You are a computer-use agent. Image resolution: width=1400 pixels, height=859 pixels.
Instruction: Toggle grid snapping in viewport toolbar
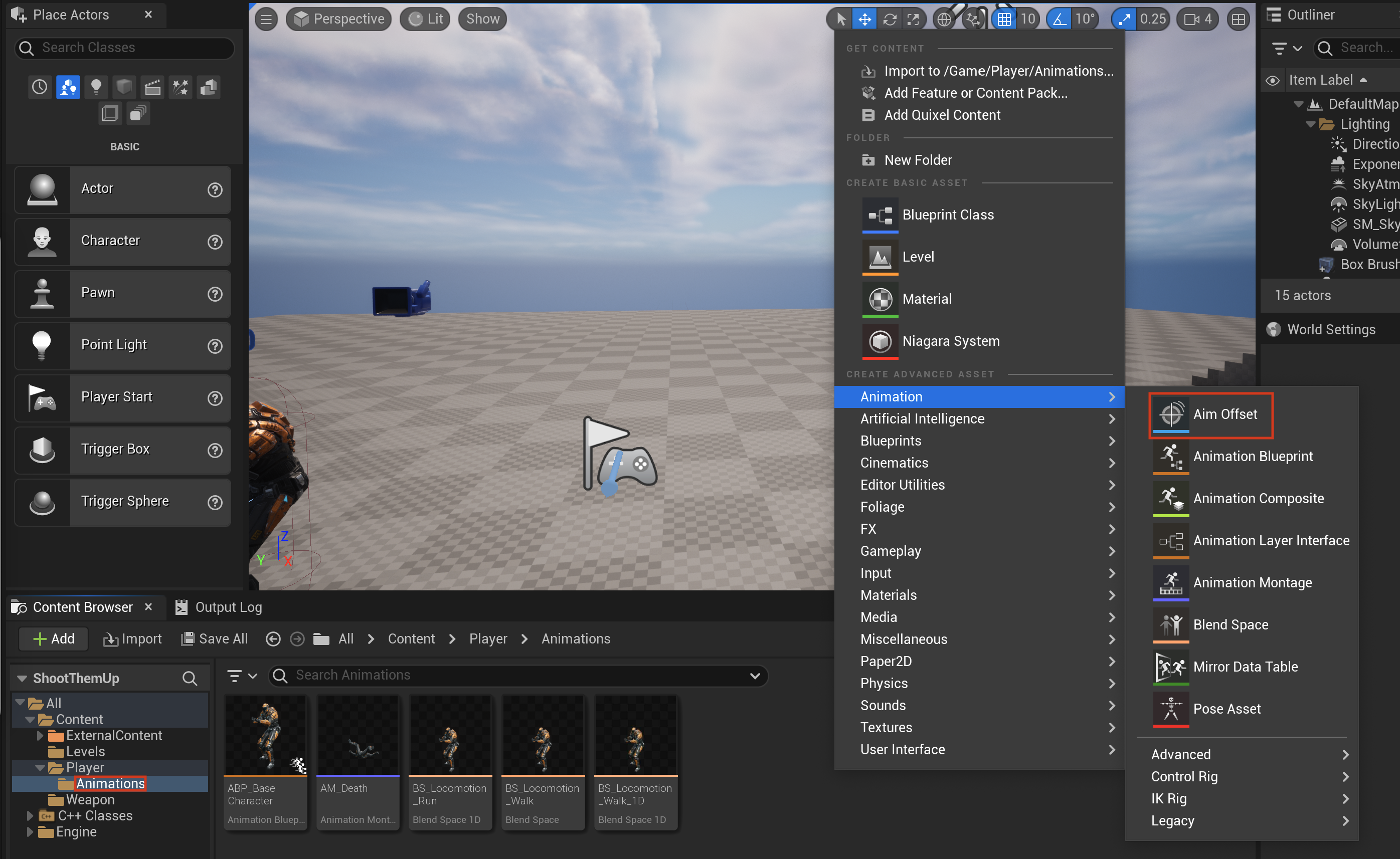coord(1004,19)
